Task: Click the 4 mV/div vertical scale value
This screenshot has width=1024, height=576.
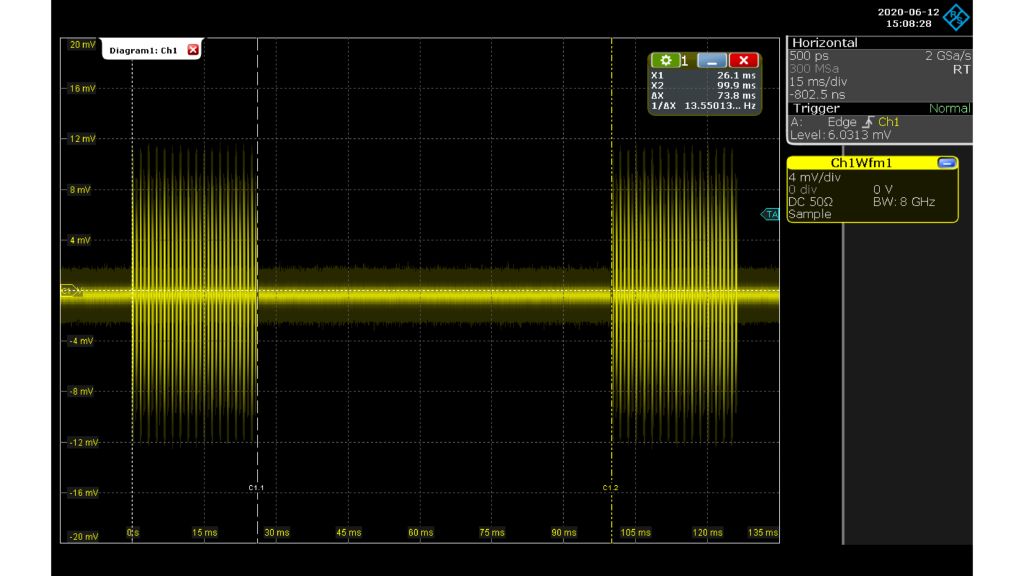Action: (x=814, y=177)
